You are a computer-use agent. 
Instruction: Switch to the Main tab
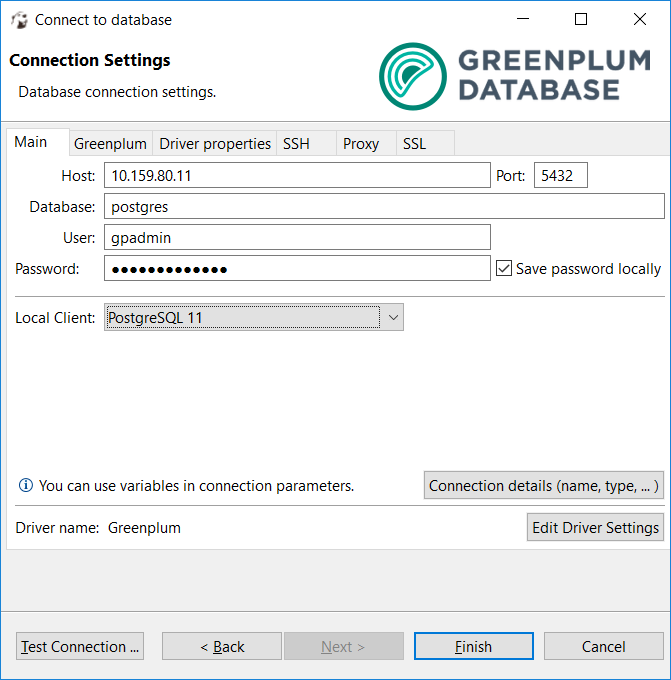[x=38, y=142]
